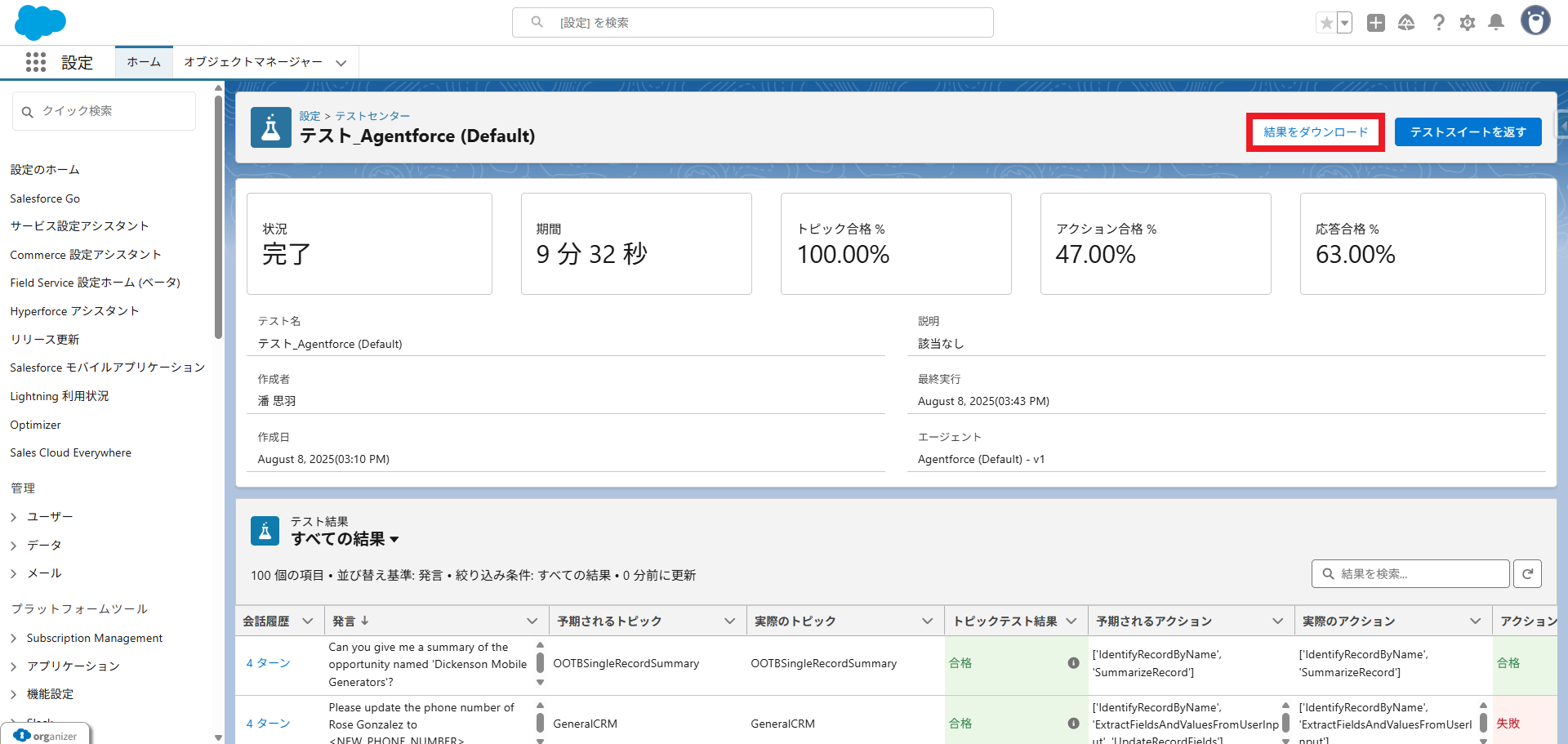
Task: Open the favorites list dropdown arrow
Action: (x=1344, y=23)
